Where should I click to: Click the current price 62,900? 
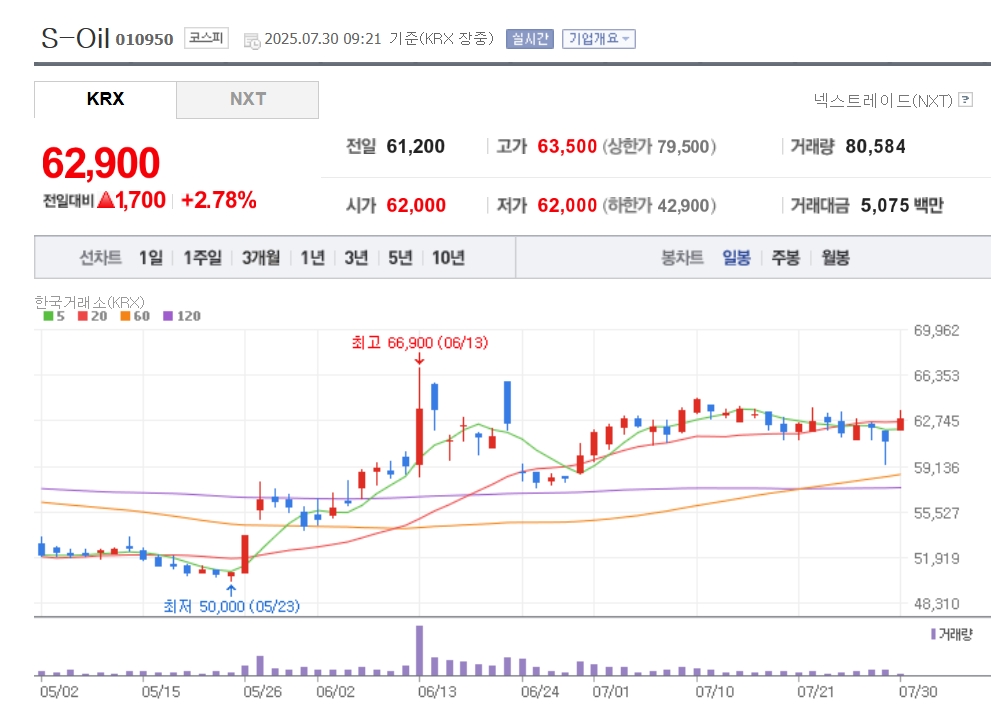click(101, 163)
